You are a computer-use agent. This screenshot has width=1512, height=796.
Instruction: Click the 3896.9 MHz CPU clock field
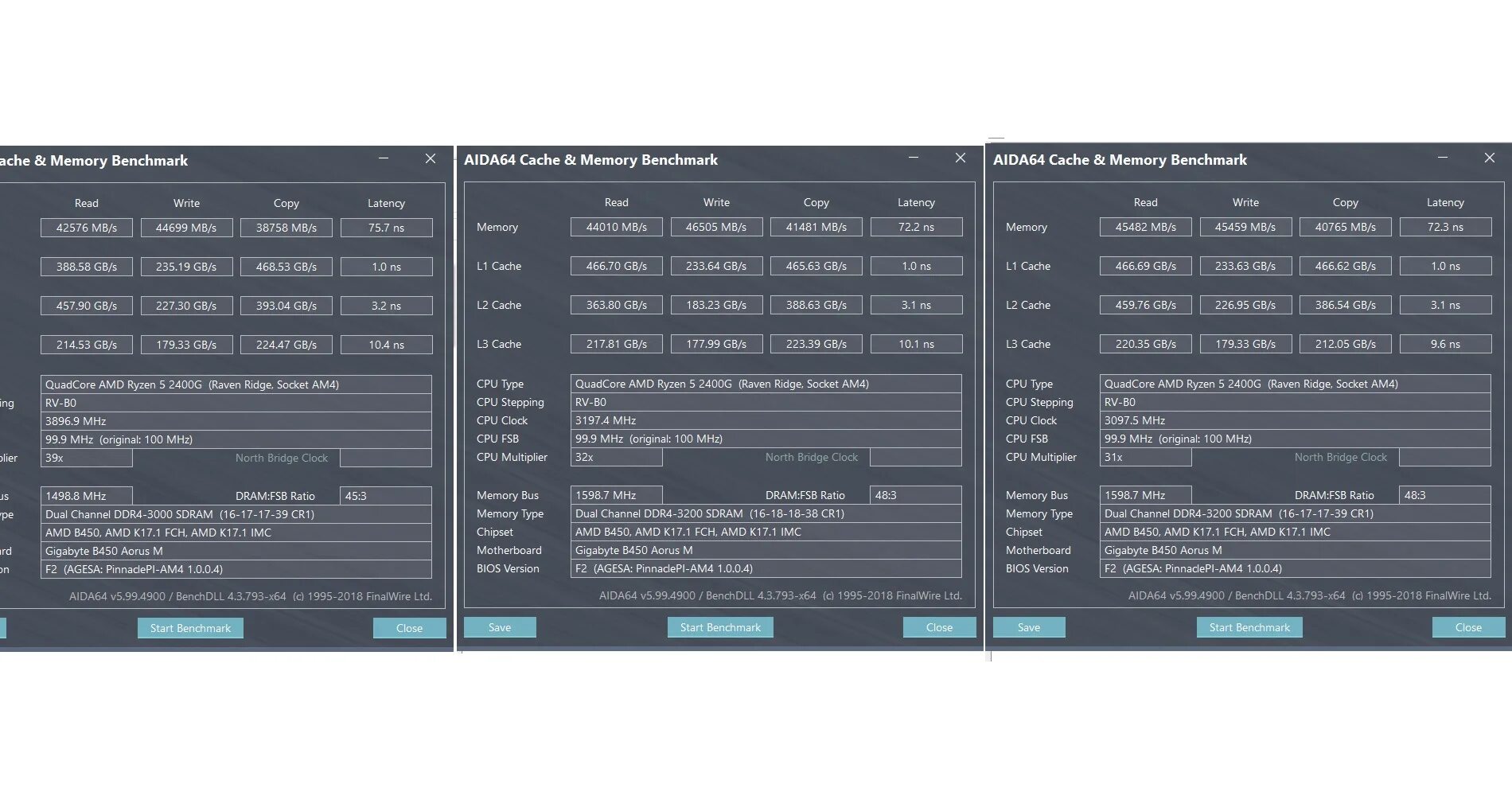[x=236, y=421]
